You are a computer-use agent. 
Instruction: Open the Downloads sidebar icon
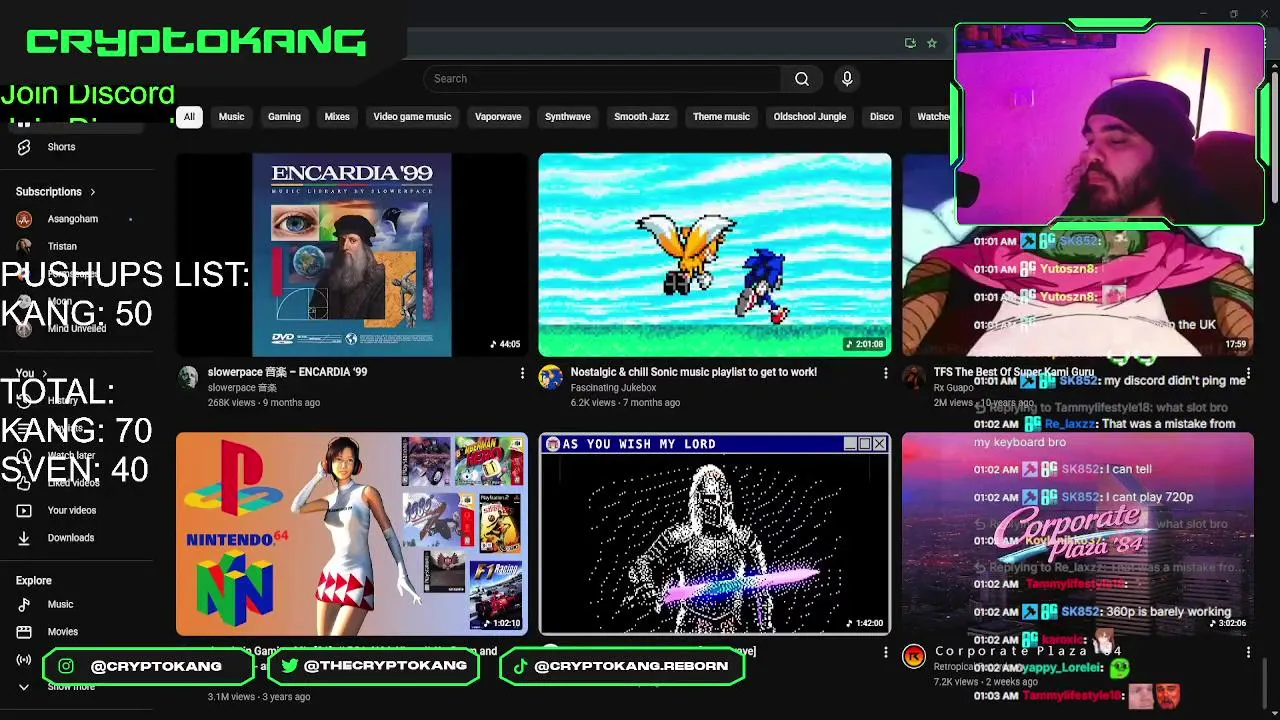point(24,538)
